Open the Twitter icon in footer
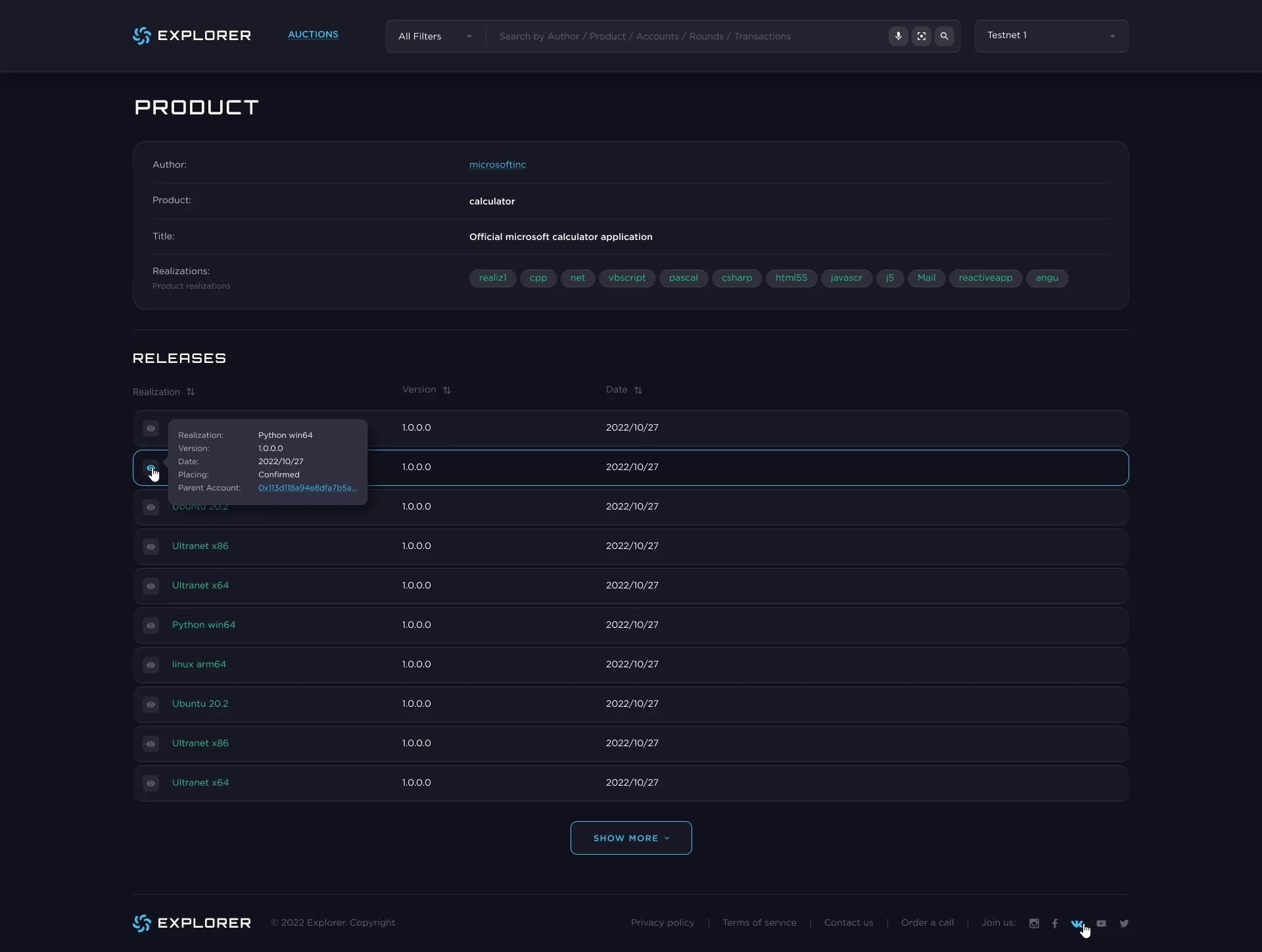1262x952 pixels. click(1124, 923)
